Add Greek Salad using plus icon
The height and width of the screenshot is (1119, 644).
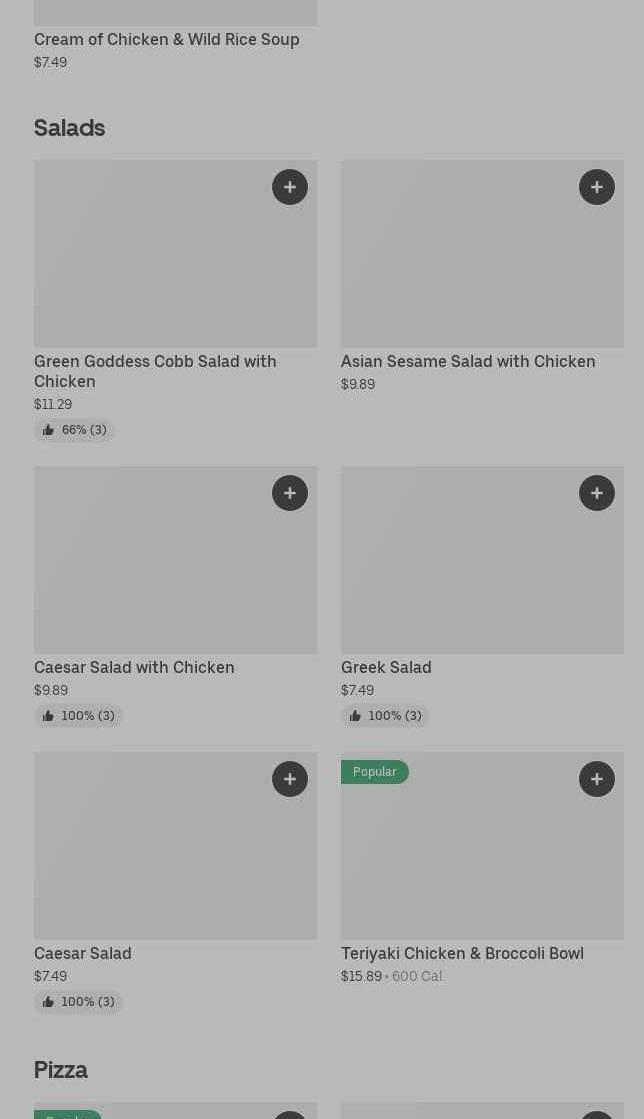[597, 493]
